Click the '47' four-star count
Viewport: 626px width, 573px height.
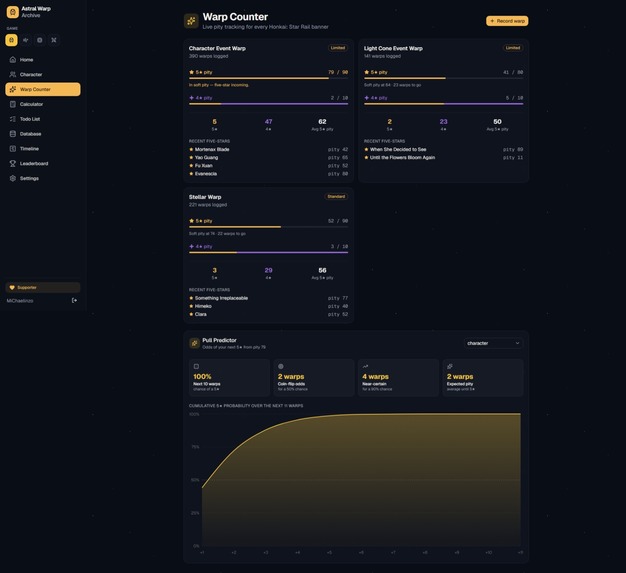268,121
